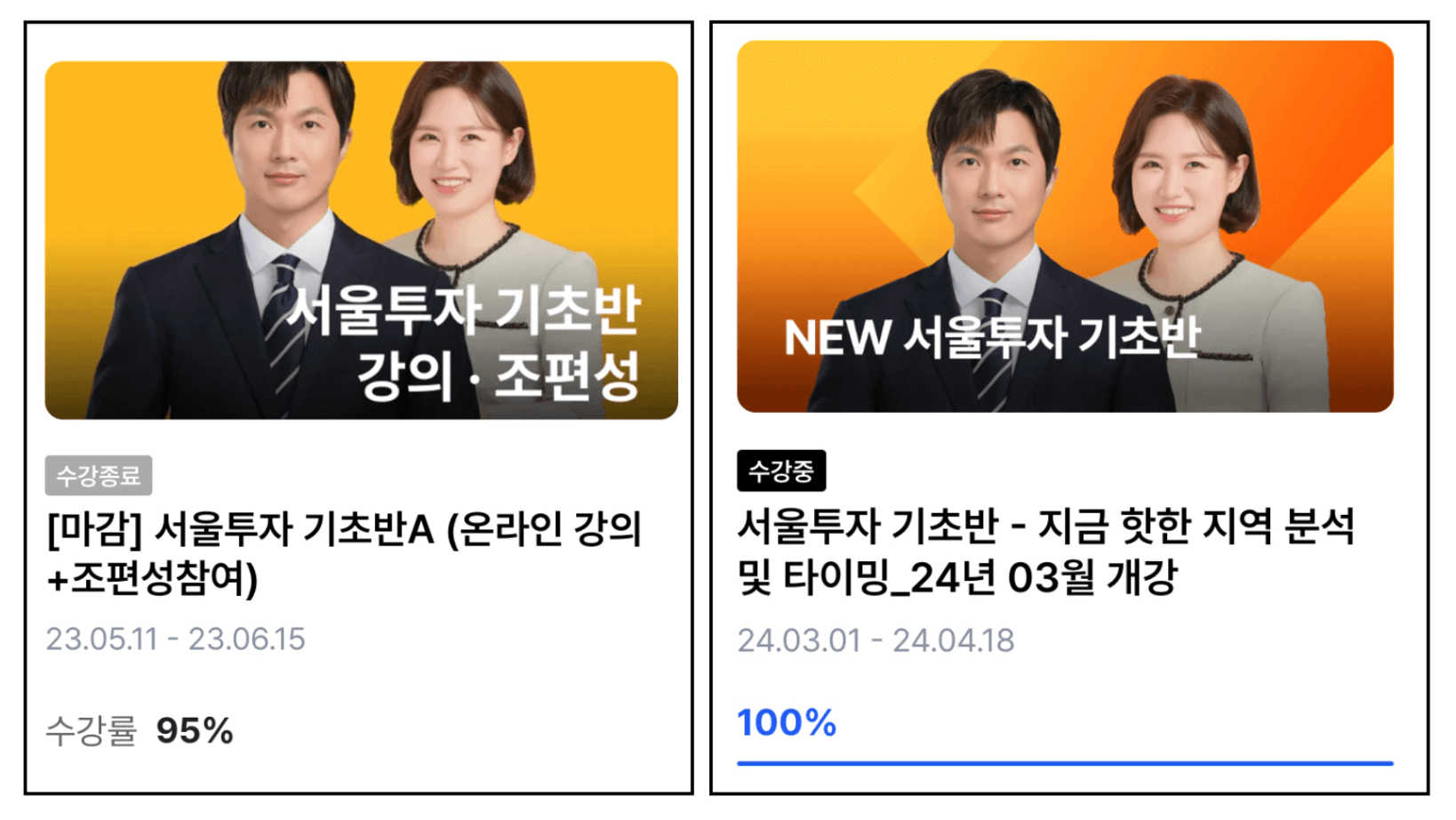The image size is (1456, 820).
Task: Click the 95% completion value
Action: coord(195,731)
